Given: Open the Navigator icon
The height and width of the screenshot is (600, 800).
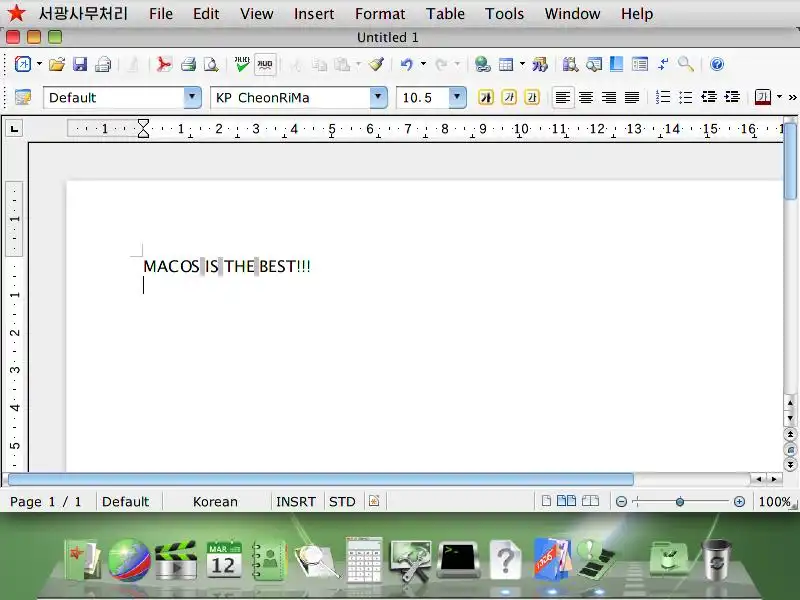Looking at the screenshot, I should click(594, 64).
